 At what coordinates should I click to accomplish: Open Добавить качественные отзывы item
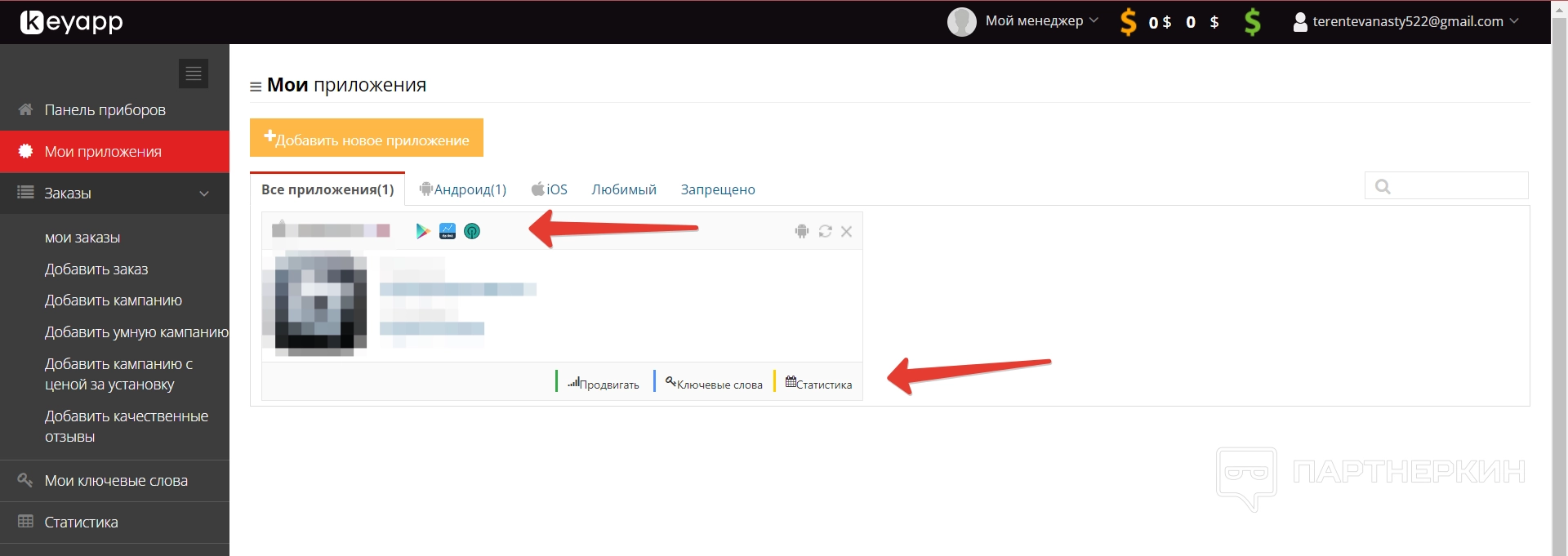coord(127,426)
